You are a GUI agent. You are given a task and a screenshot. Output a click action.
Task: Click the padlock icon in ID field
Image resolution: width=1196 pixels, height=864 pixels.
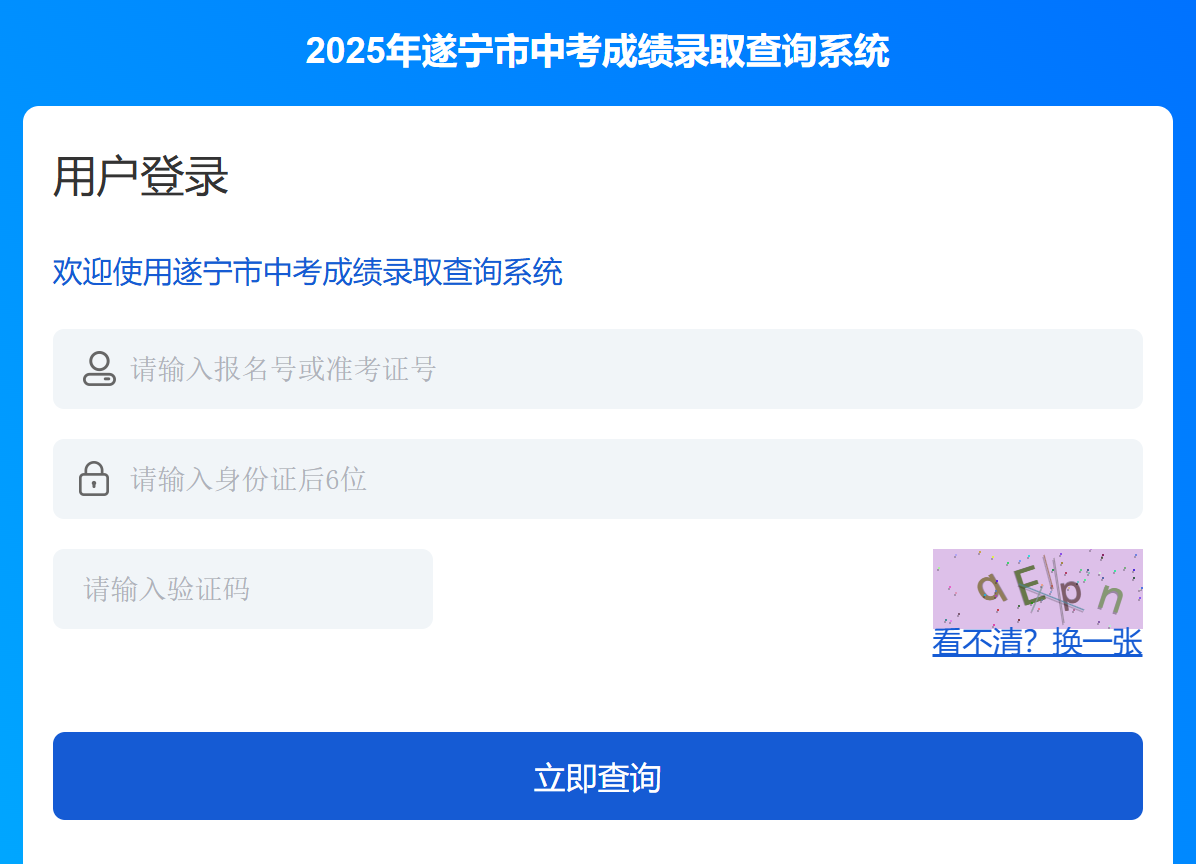point(94,478)
